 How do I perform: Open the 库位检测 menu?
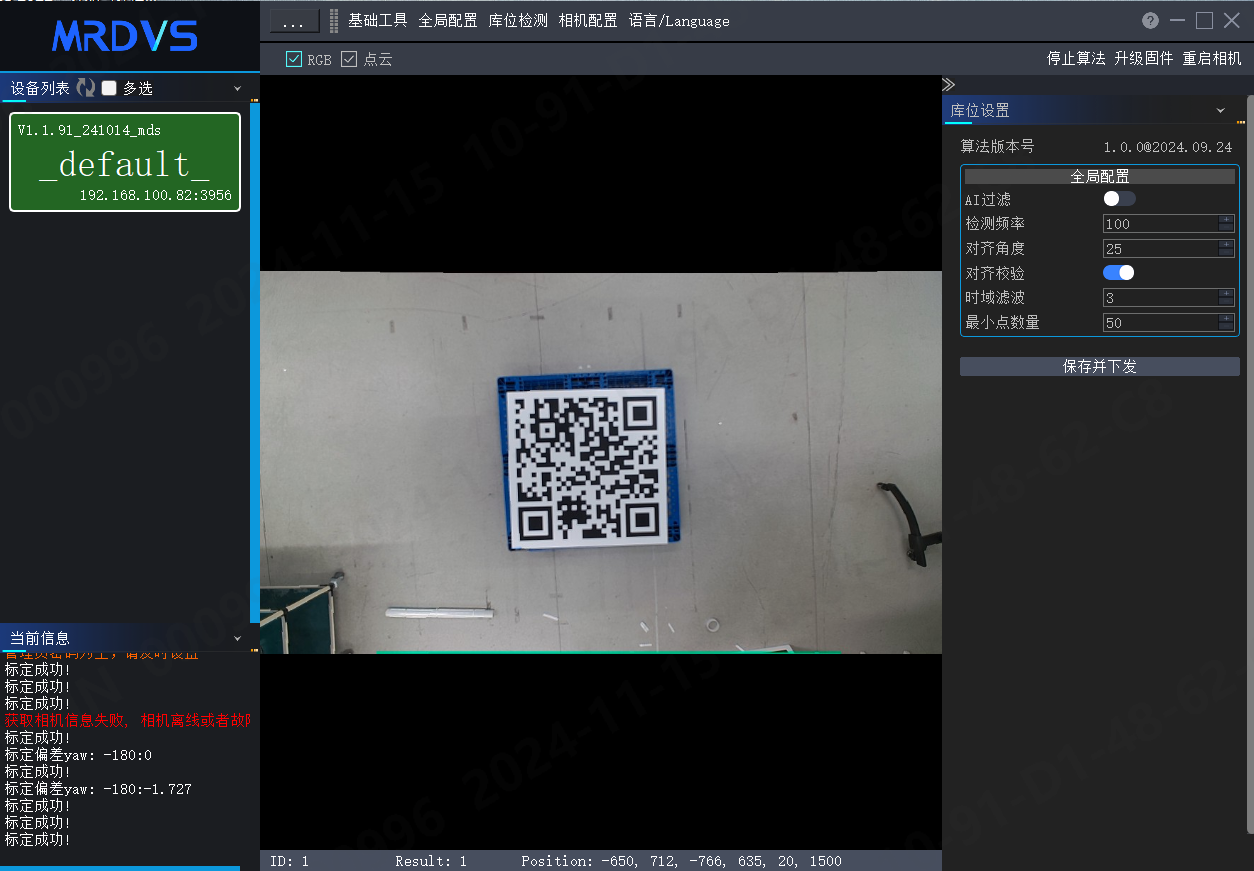518,21
